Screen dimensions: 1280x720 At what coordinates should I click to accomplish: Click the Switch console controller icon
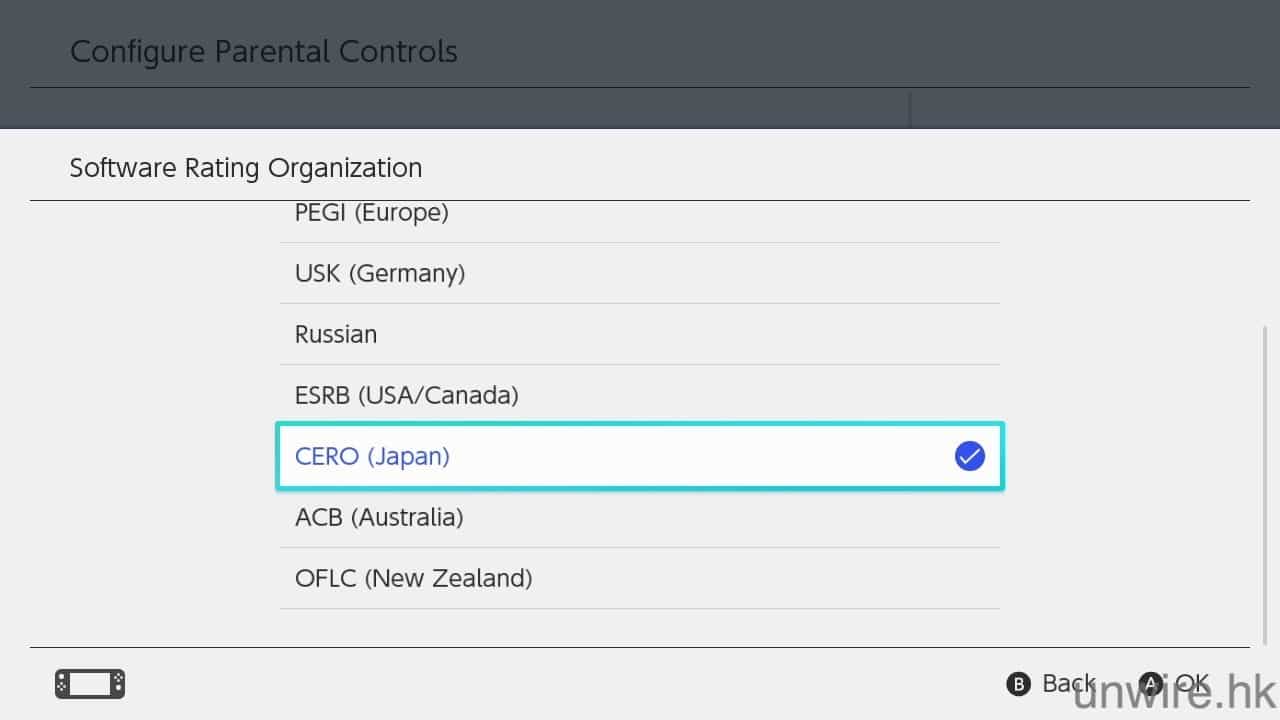pyautogui.click(x=90, y=684)
